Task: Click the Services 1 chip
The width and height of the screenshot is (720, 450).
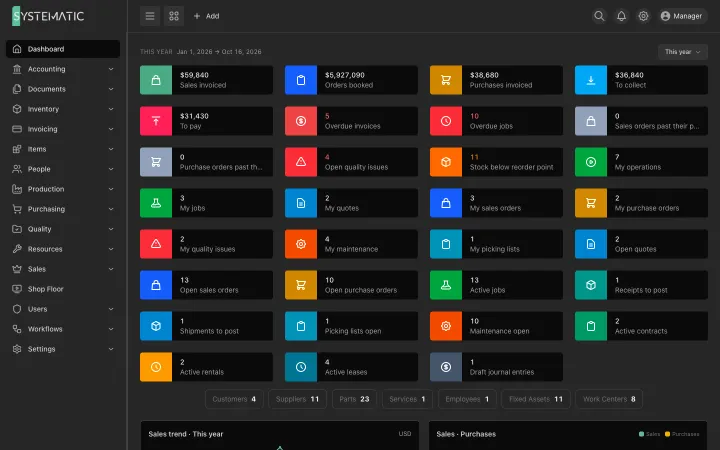Action: click(x=407, y=399)
